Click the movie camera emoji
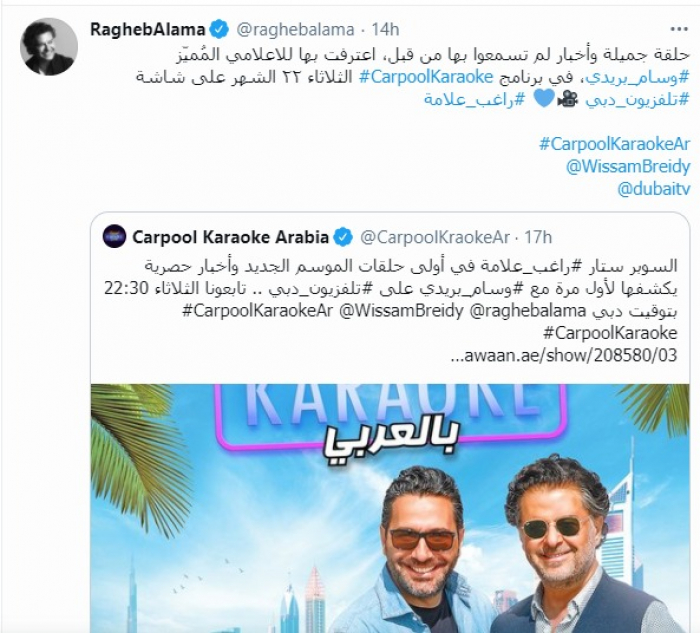 (x=567, y=99)
